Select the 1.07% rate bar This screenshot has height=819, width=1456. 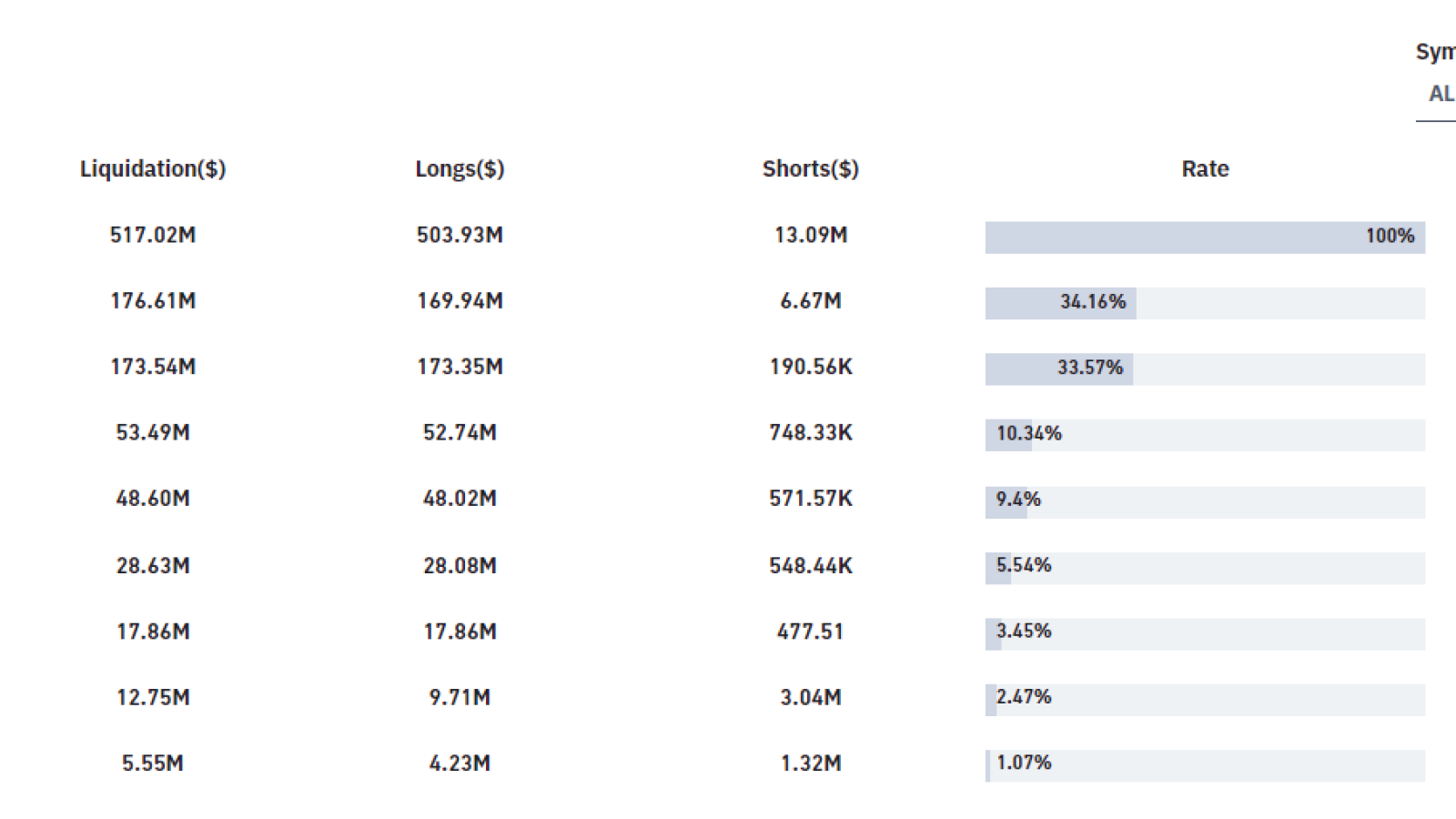pos(1205,765)
